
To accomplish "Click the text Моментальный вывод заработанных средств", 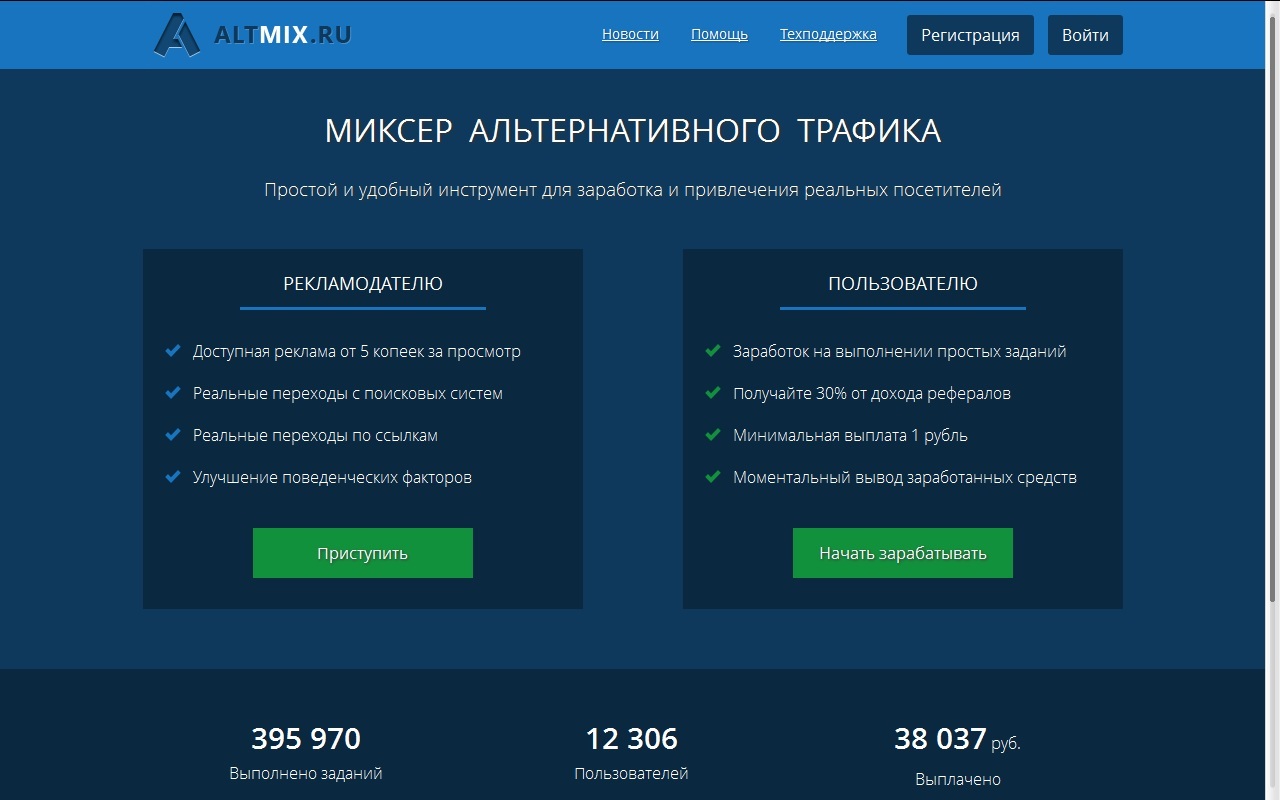I will tap(905, 478).
